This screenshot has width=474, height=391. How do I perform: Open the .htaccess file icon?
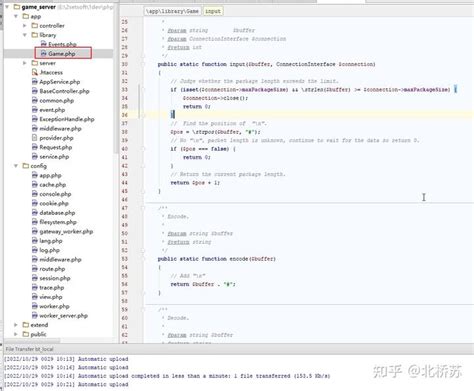(35, 72)
